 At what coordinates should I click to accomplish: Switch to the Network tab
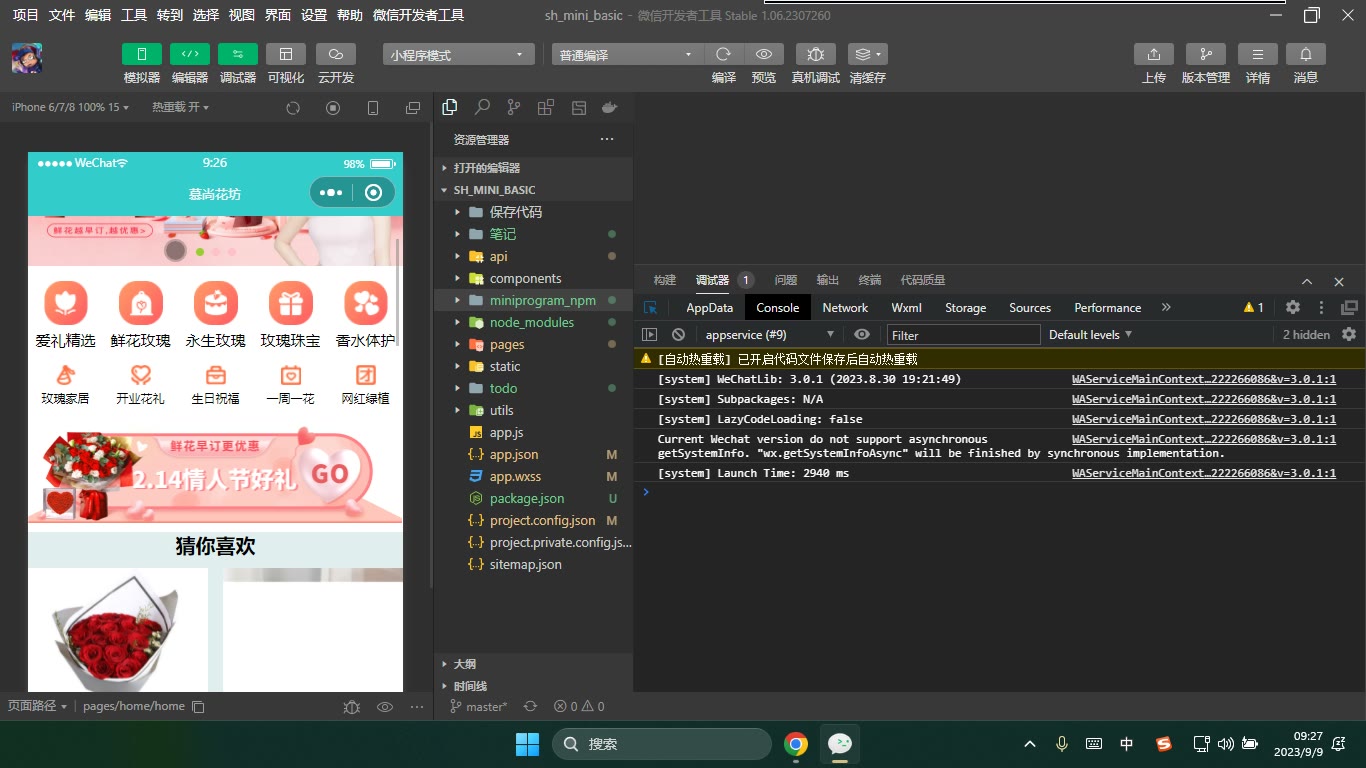point(845,308)
